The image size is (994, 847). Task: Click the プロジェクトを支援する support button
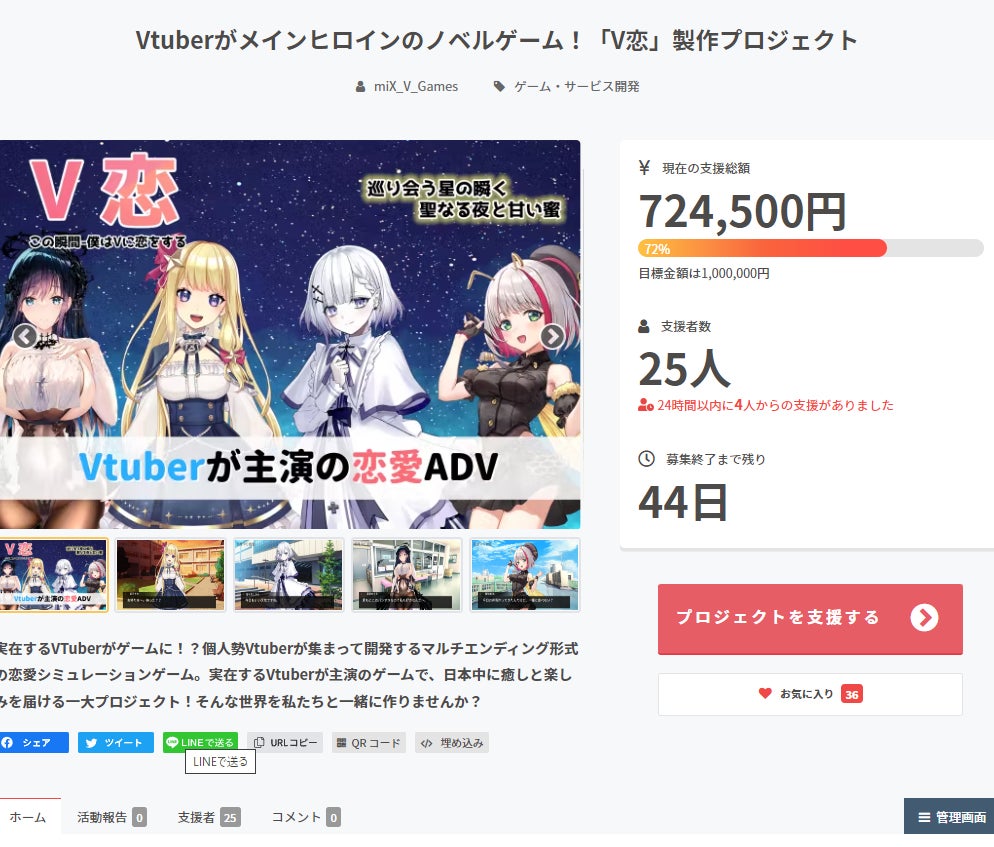(x=810, y=619)
